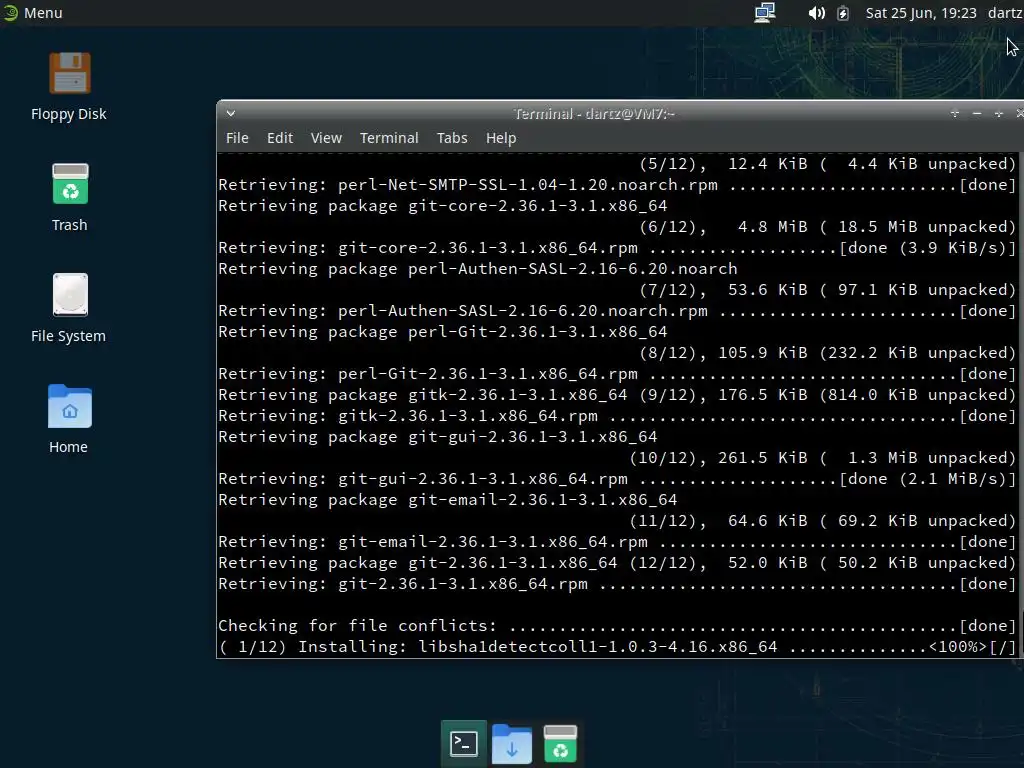This screenshot has height=768, width=1024.
Task: Click the 'Installing: libsha1detectcoll1' progress line
Action: point(616,647)
